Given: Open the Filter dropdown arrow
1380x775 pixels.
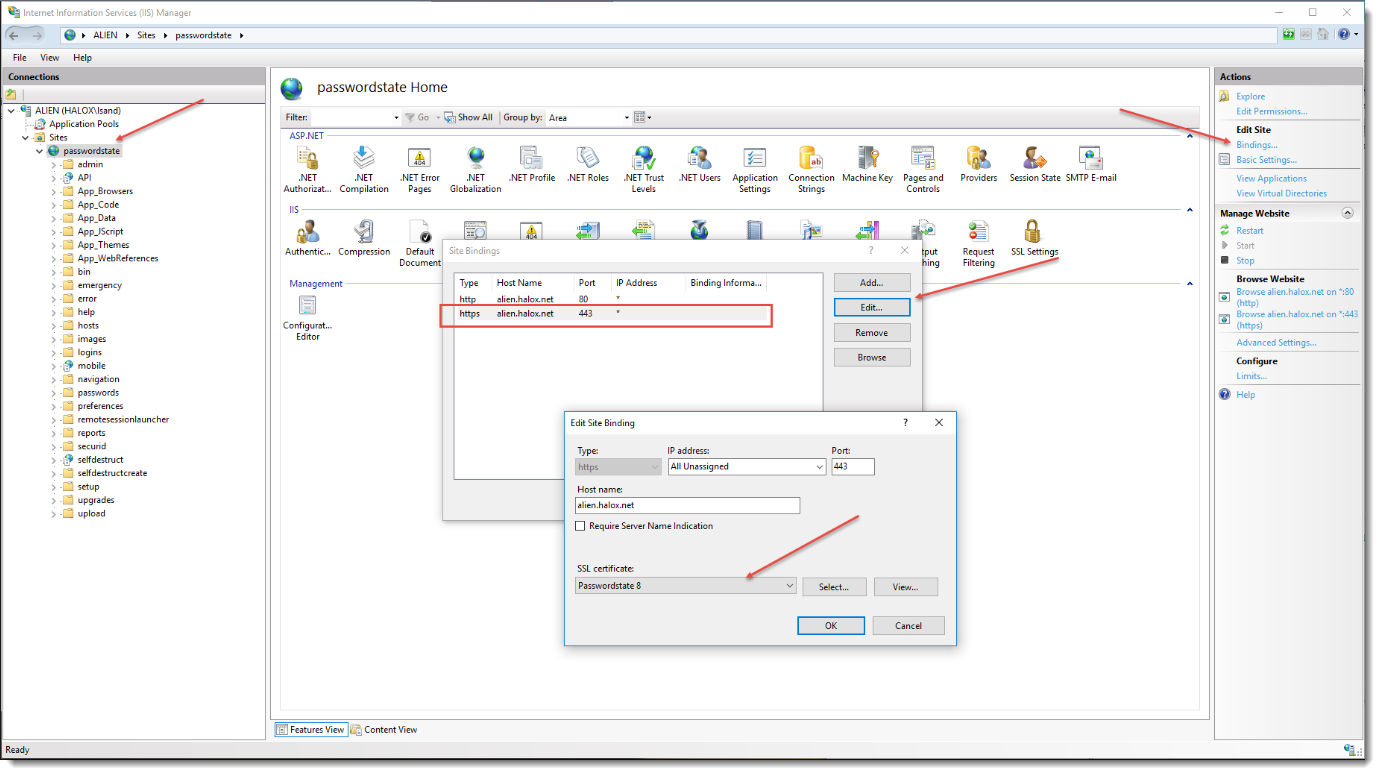Looking at the screenshot, I should [396, 117].
